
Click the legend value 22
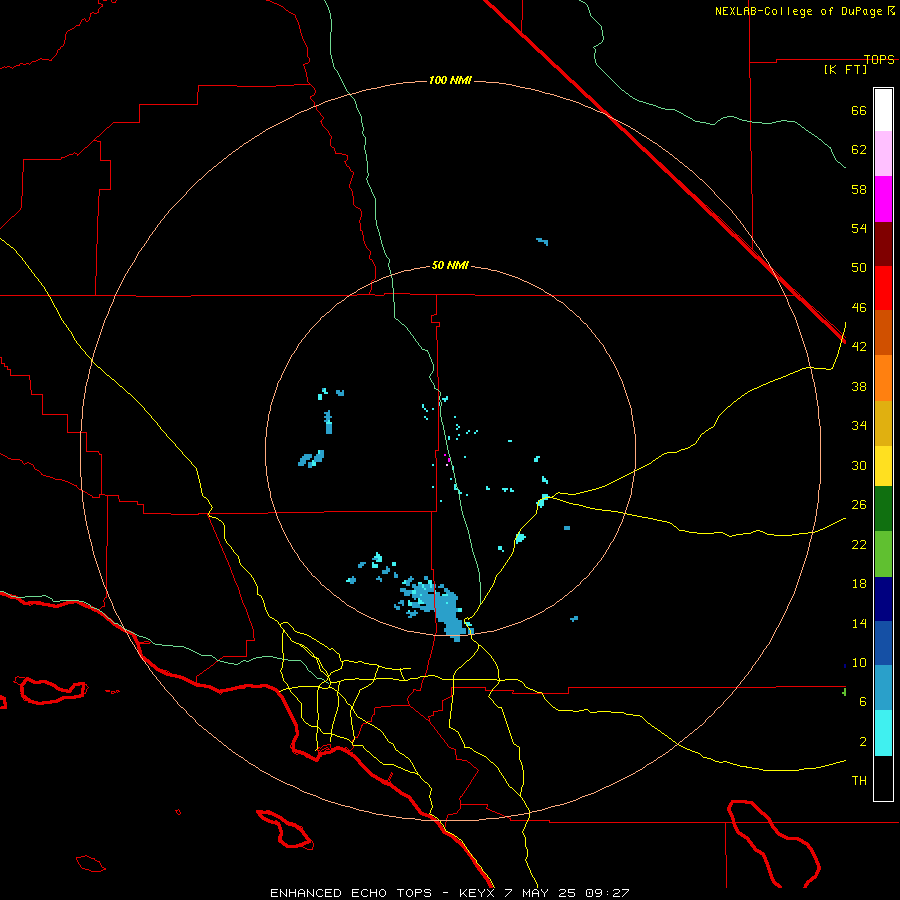[x=859, y=544]
